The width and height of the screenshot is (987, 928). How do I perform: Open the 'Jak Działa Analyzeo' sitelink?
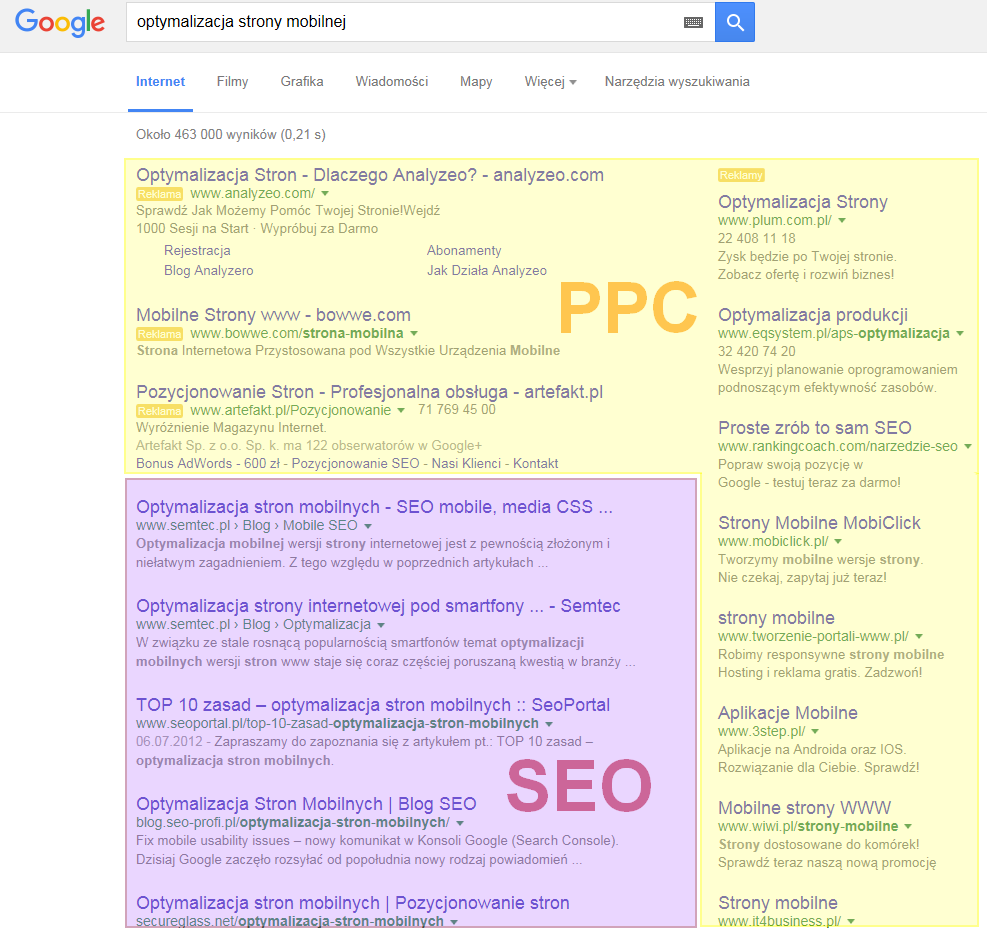487,270
